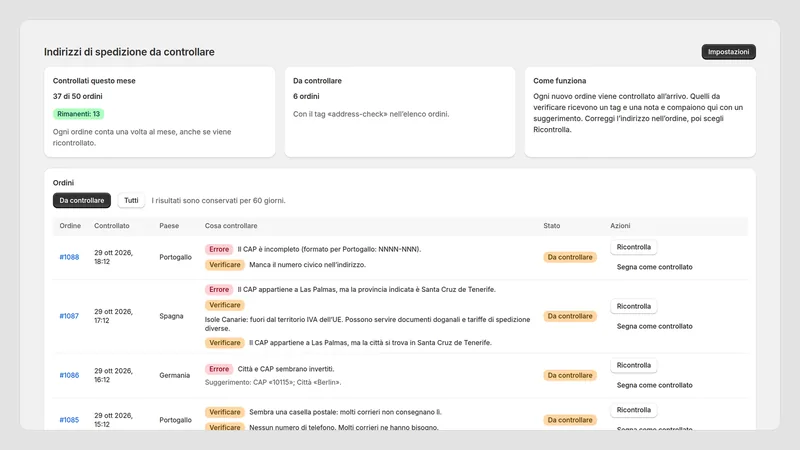Click the Ordine column header

tap(70, 226)
